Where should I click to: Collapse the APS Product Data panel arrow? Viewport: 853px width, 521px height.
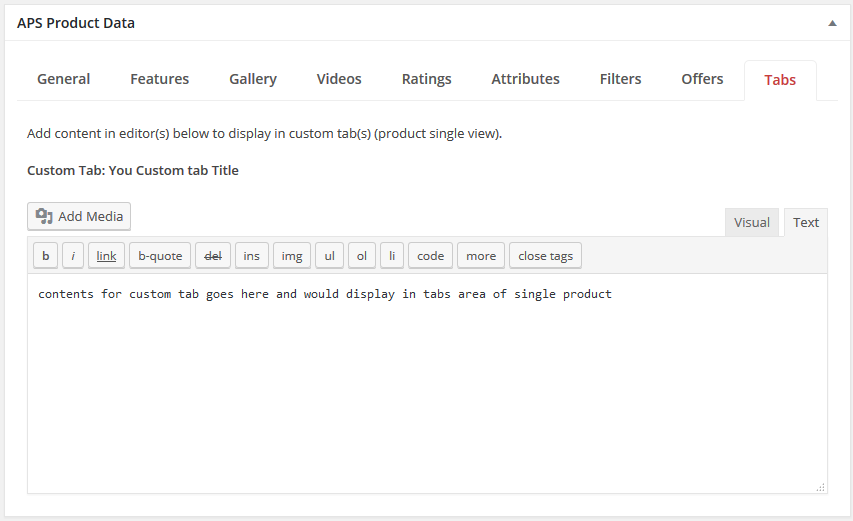pos(832,23)
